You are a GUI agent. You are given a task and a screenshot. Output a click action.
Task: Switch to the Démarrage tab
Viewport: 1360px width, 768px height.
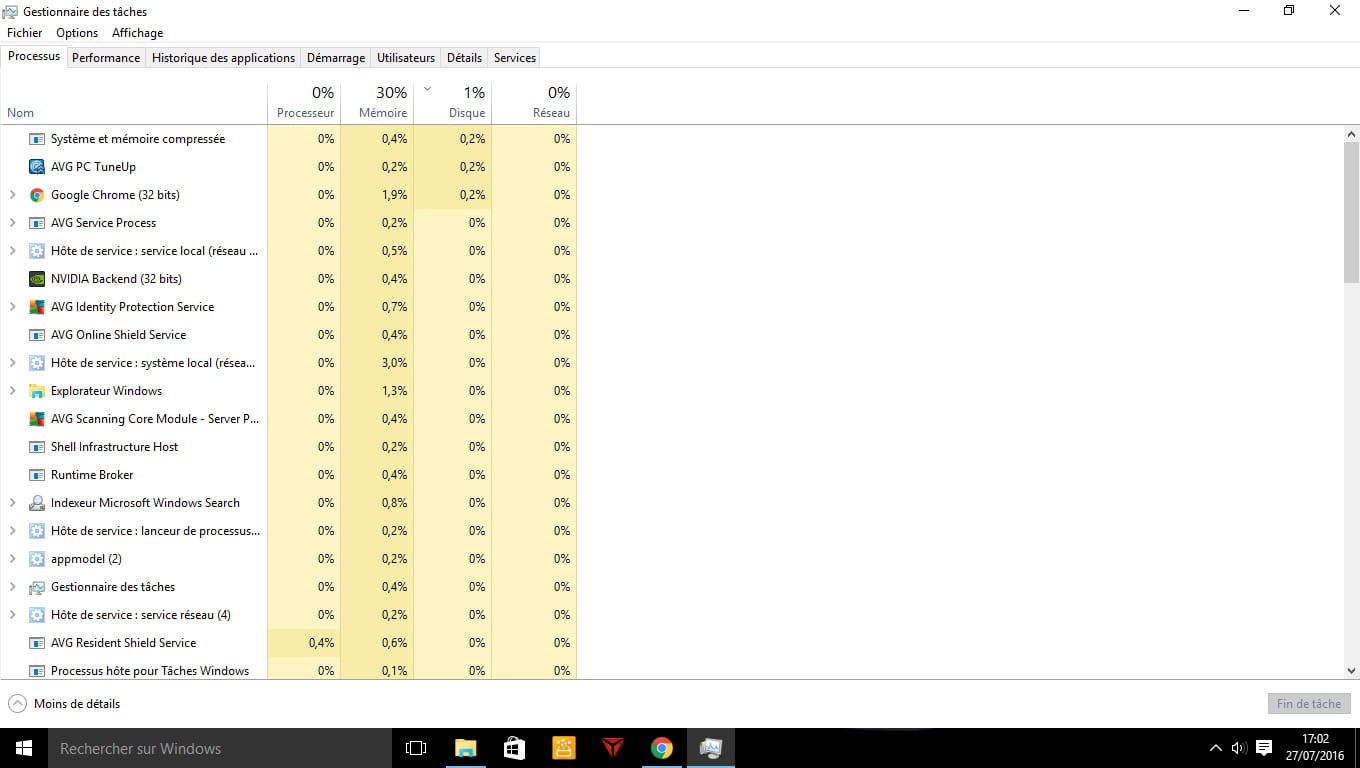pos(336,58)
